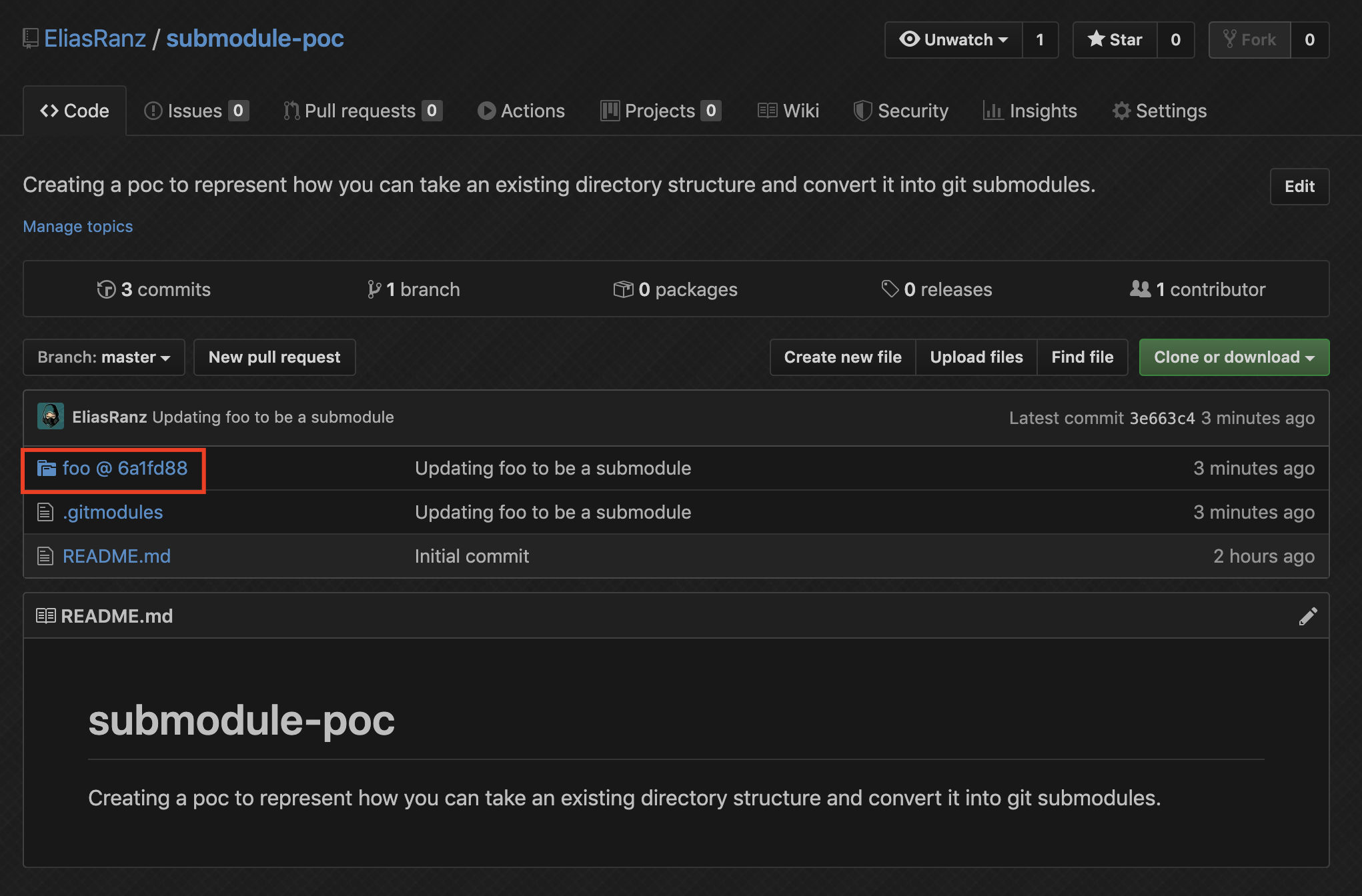Open the Initial commit message link
Viewport: 1362px width, 896px height.
[x=472, y=556]
